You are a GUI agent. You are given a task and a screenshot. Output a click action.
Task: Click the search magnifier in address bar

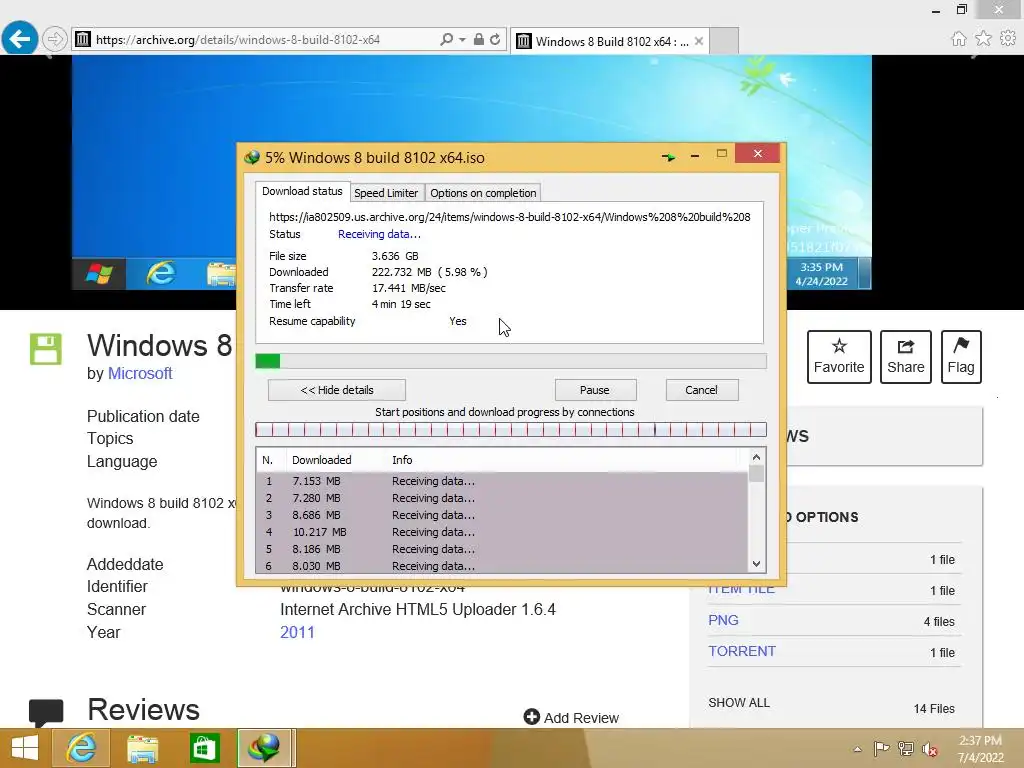point(447,39)
